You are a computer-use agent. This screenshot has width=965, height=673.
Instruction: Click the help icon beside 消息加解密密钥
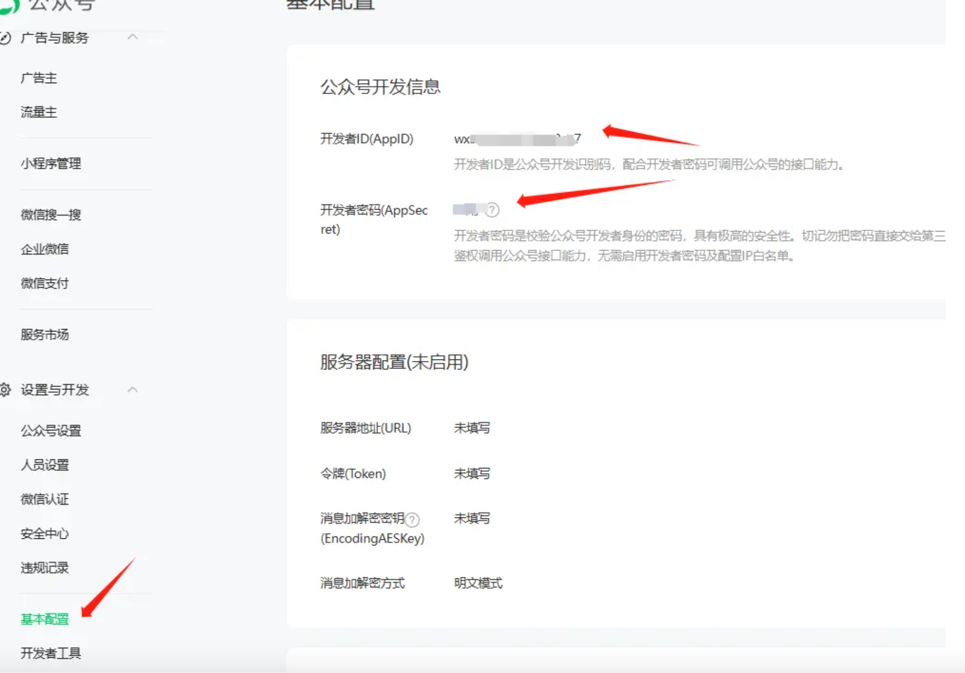[412, 519]
